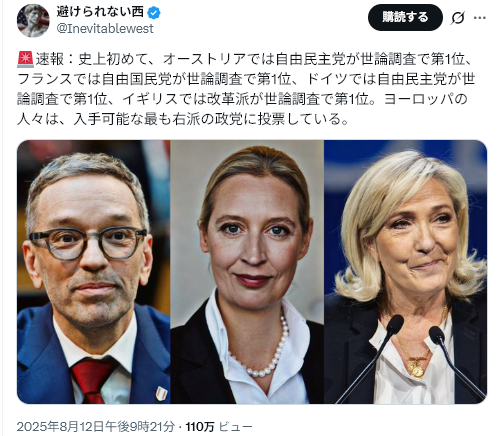Click the pearl necklace in middle photo
This screenshot has width=498, height=436.
point(263,347)
